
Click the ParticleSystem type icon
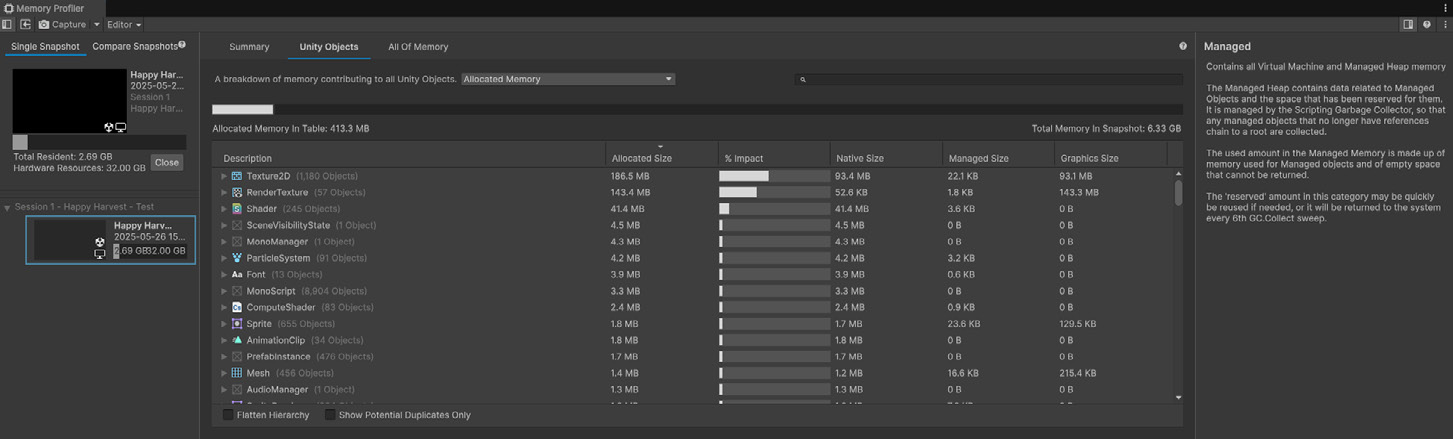(237, 258)
